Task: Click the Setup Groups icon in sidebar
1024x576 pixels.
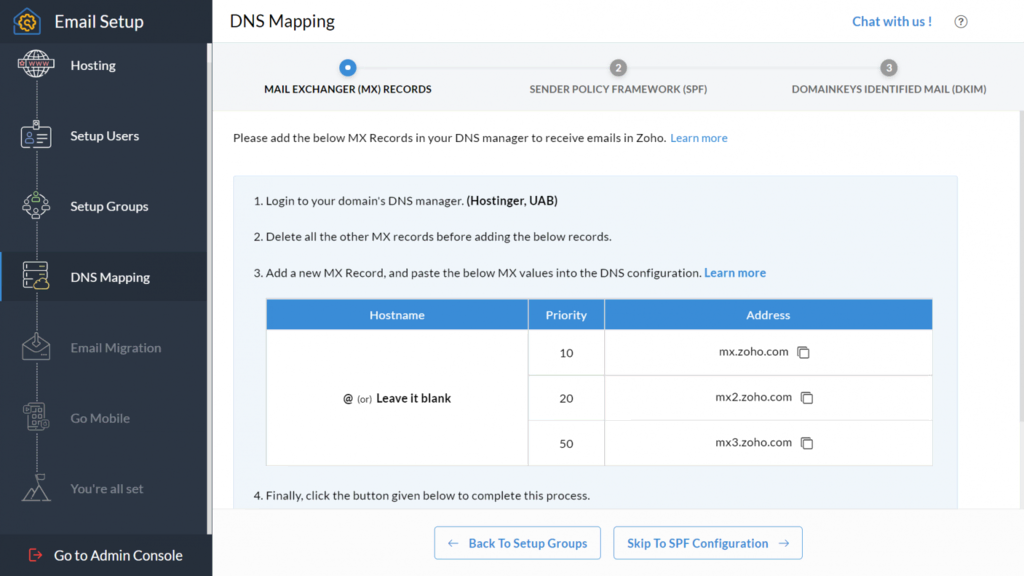Action: pos(36,206)
